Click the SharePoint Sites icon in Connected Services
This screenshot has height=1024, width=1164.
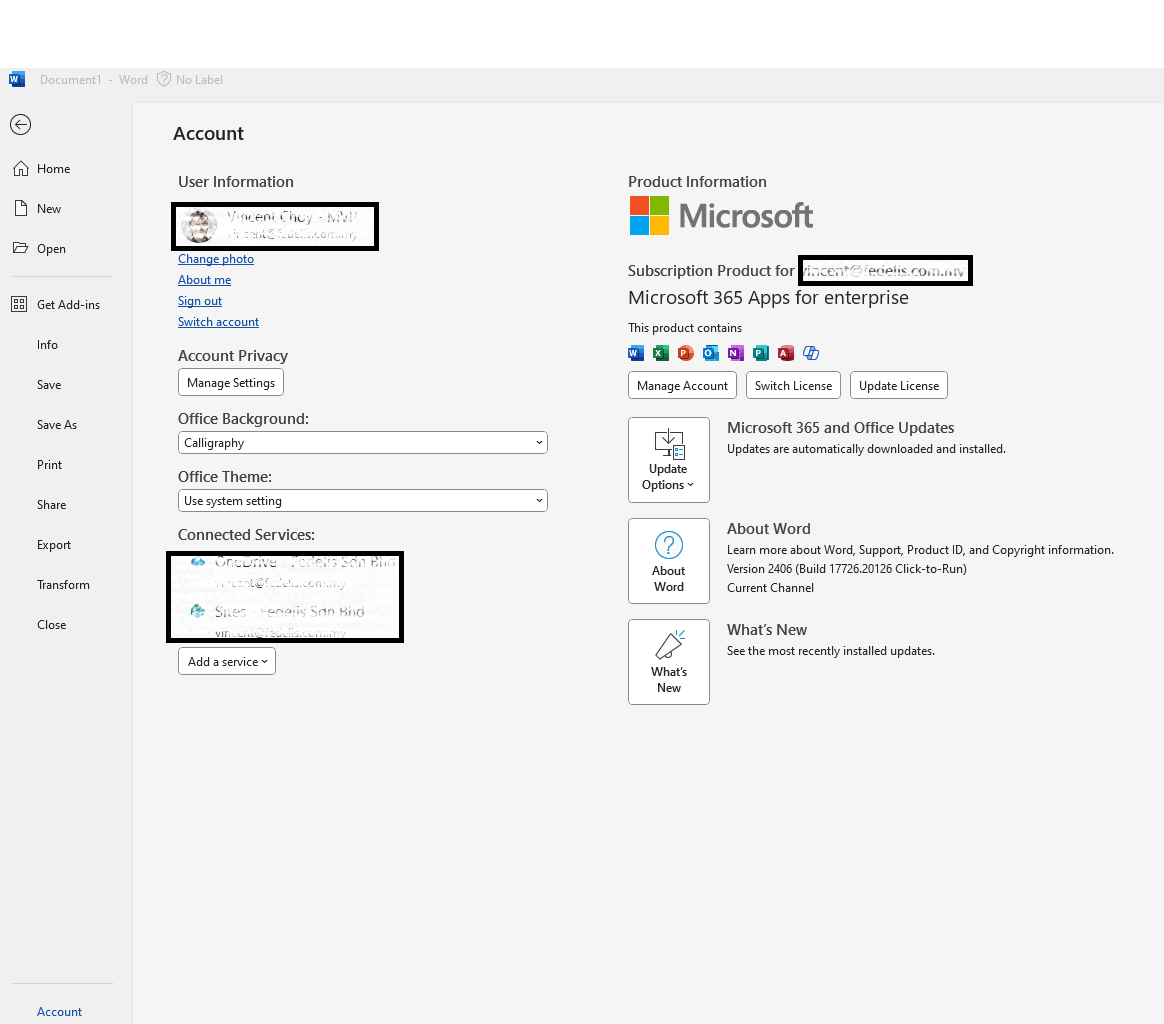pyautogui.click(x=197, y=611)
